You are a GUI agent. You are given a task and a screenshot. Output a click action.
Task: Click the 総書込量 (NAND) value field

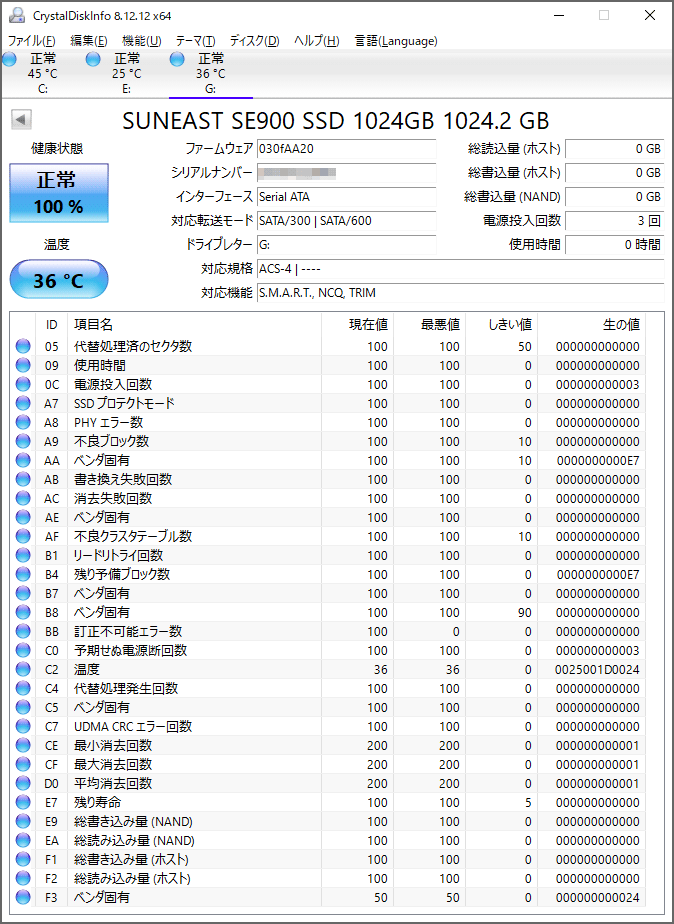pyautogui.click(x=614, y=197)
